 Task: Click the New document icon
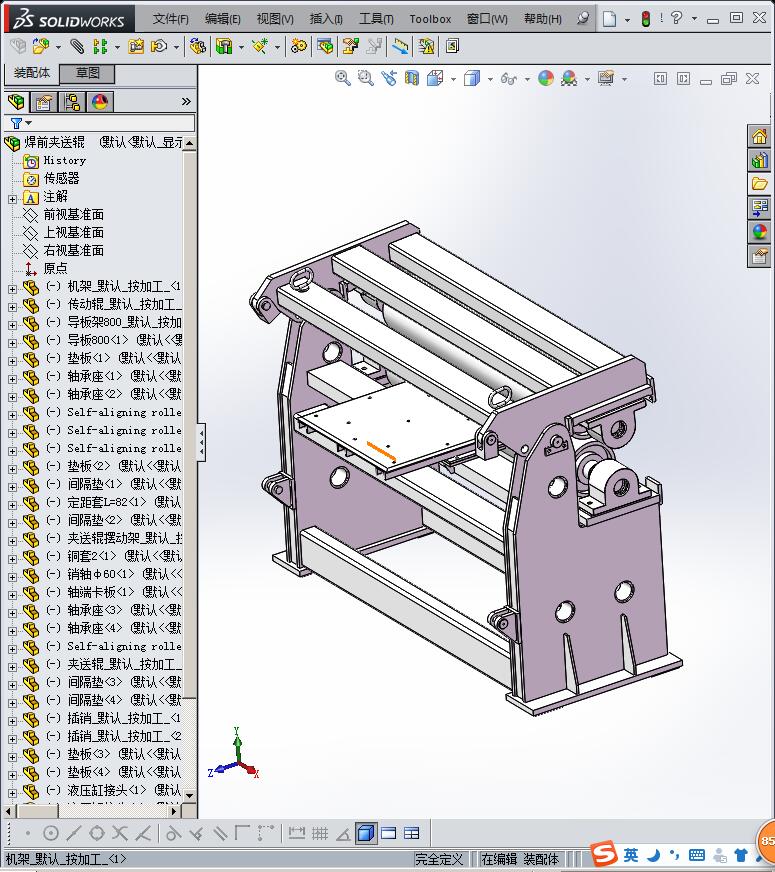click(x=610, y=19)
